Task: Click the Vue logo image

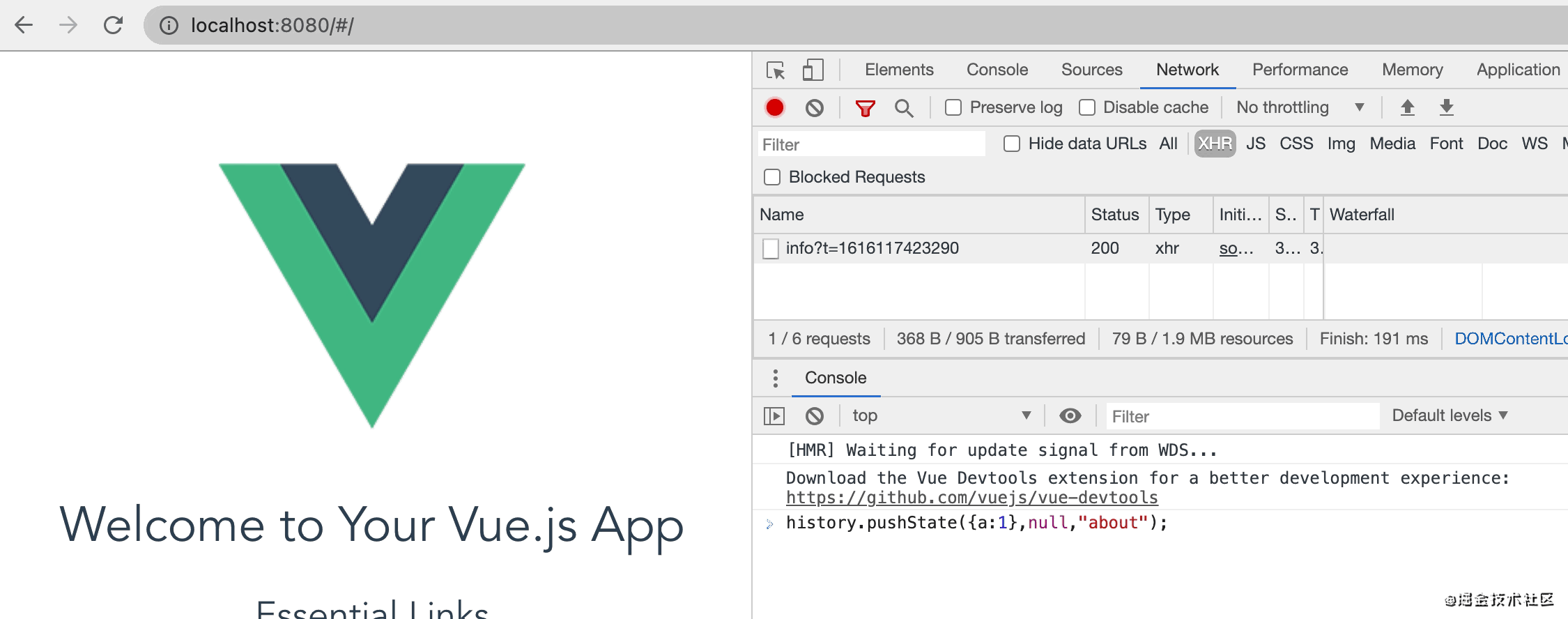Action: [x=372, y=296]
